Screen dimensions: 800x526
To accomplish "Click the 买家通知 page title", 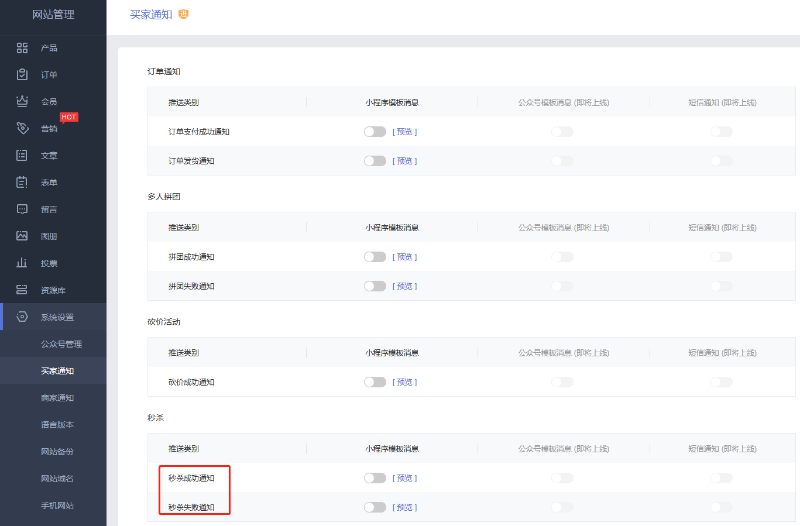I will 151,14.
